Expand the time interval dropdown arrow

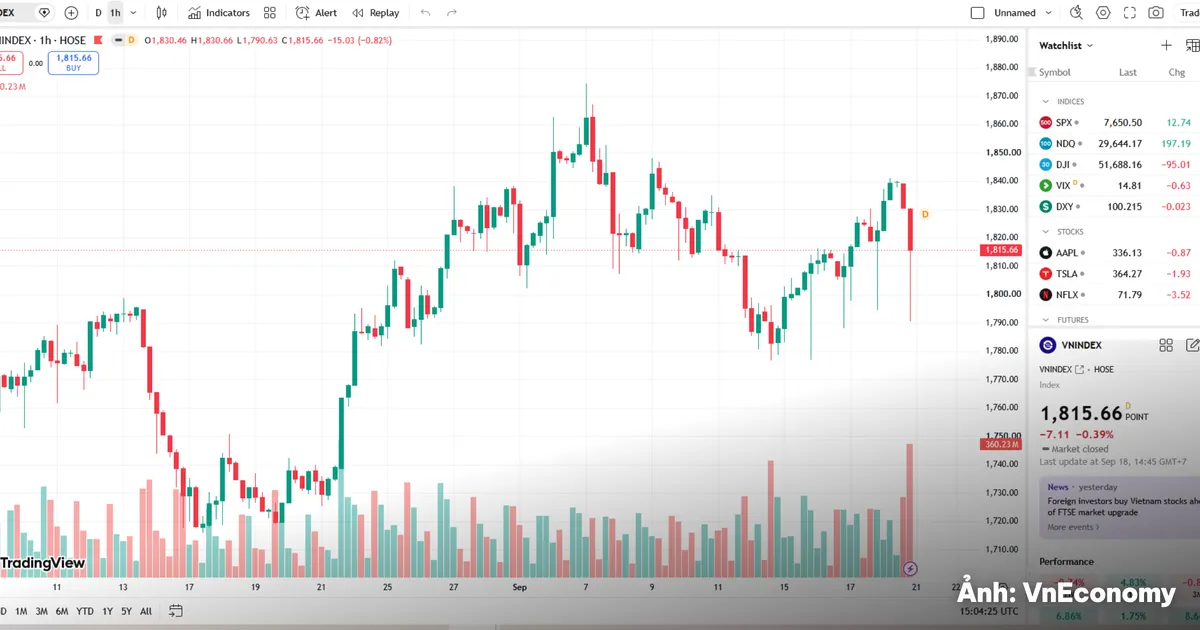pos(133,13)
